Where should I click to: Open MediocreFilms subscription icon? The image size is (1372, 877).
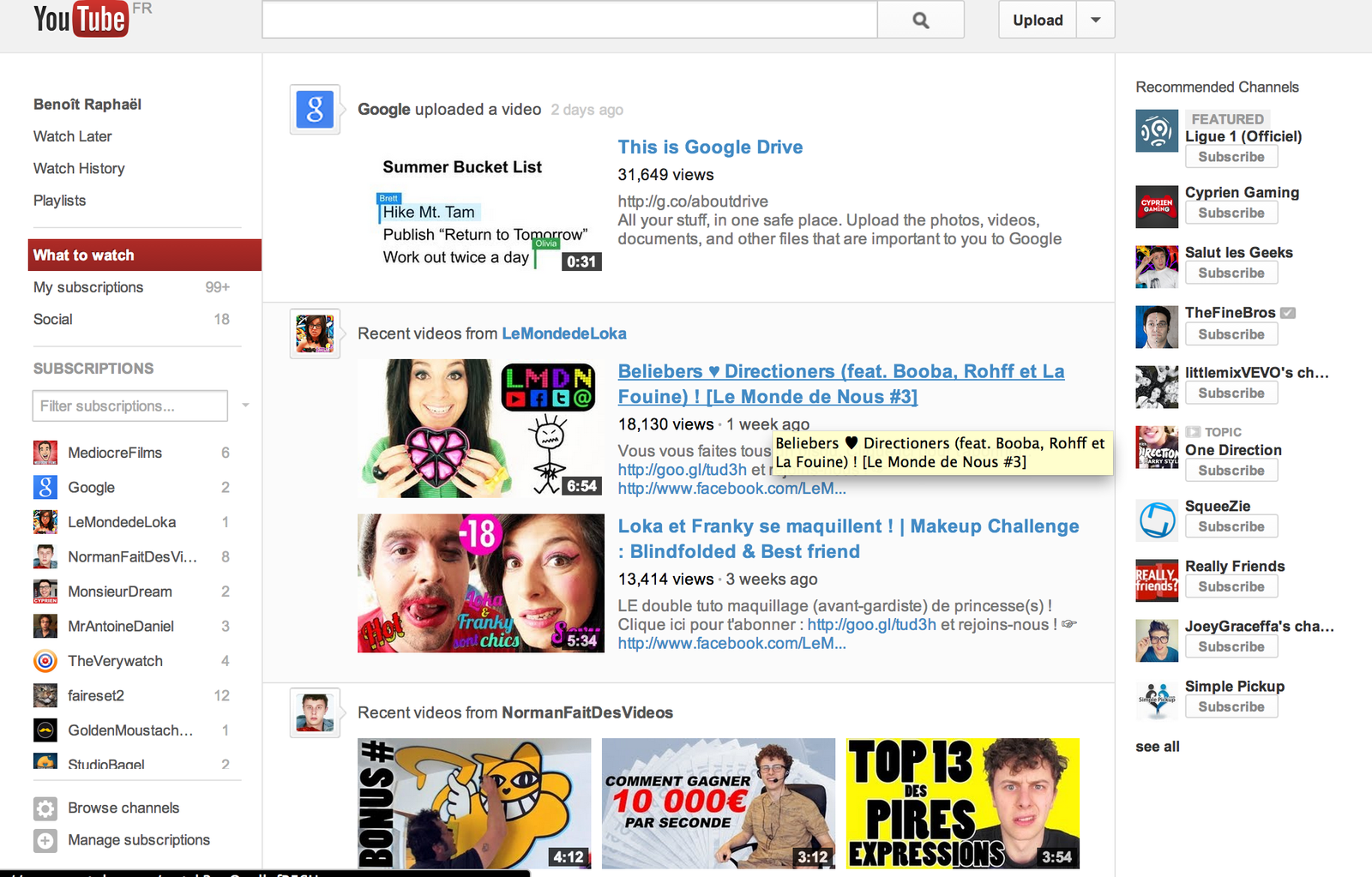pos(45,453)
